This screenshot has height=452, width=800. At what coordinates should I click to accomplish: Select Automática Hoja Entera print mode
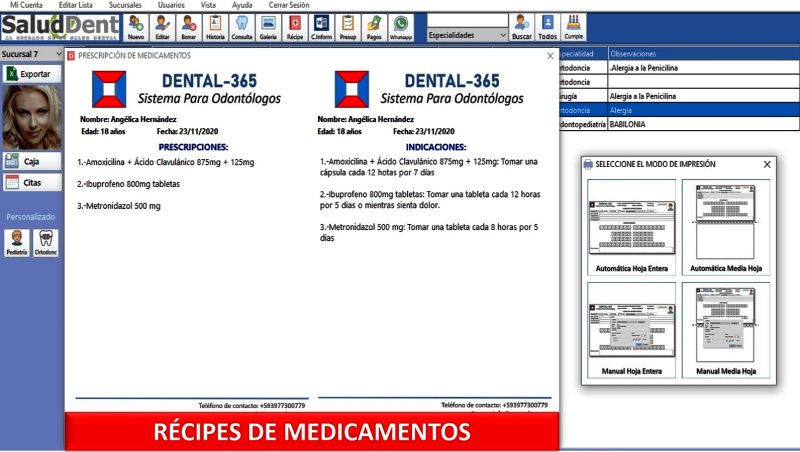point(632,228)
